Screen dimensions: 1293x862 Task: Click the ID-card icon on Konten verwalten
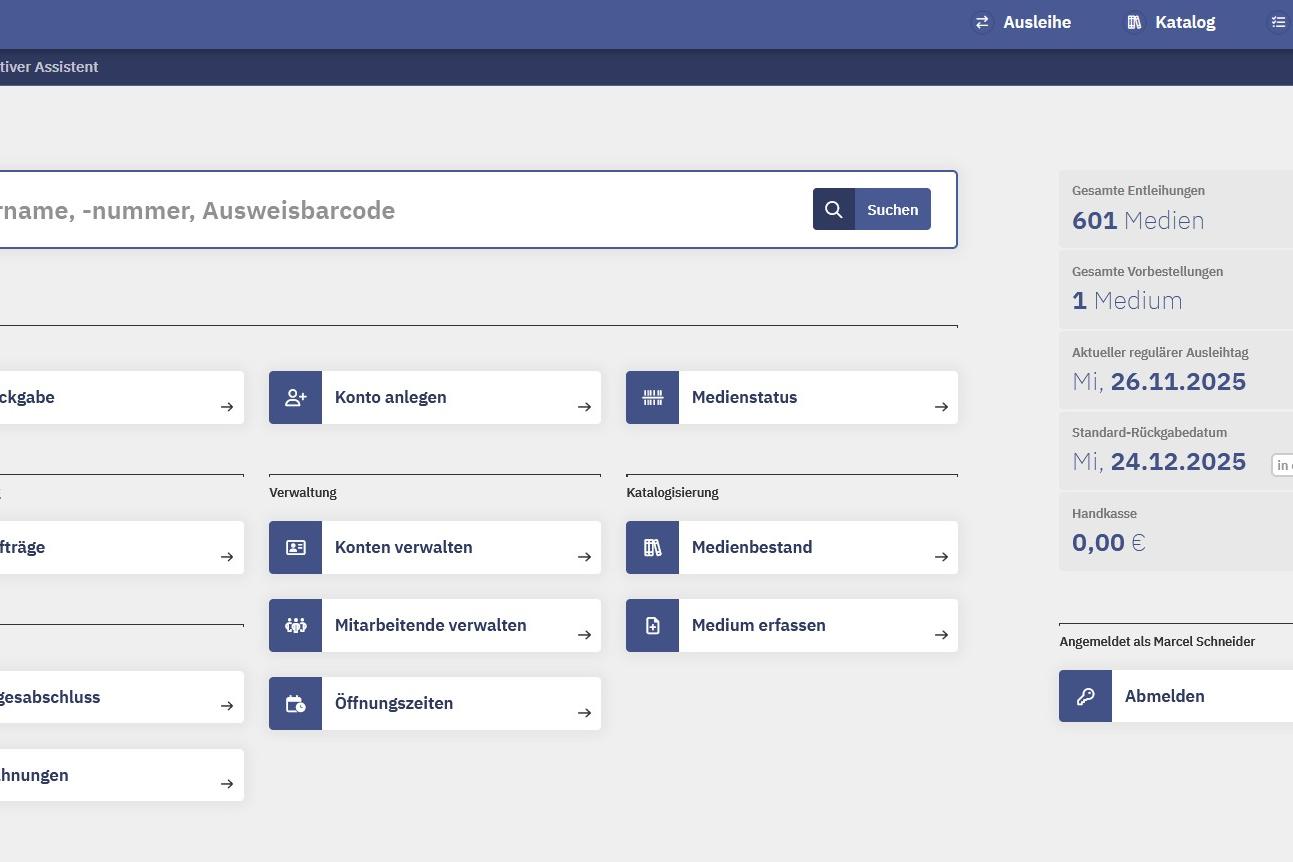click(295, 547)
